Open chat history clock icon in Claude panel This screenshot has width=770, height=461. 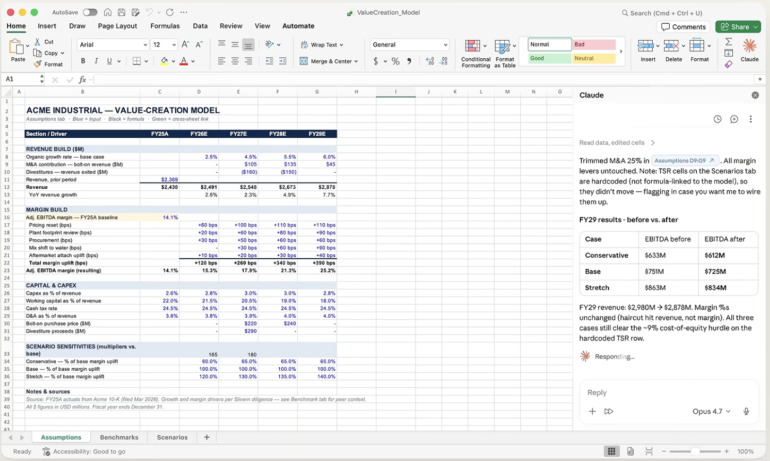(x=717, y=119)
